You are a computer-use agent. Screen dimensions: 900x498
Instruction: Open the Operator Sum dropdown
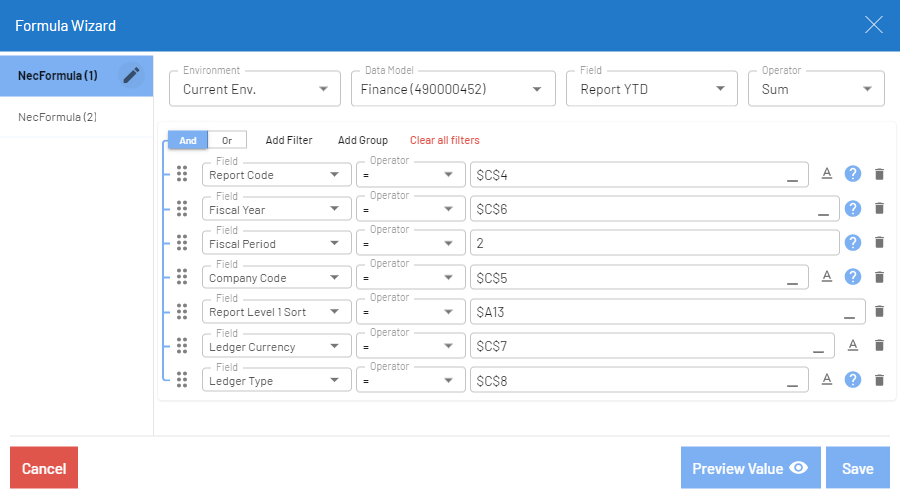tap(816, 89)
